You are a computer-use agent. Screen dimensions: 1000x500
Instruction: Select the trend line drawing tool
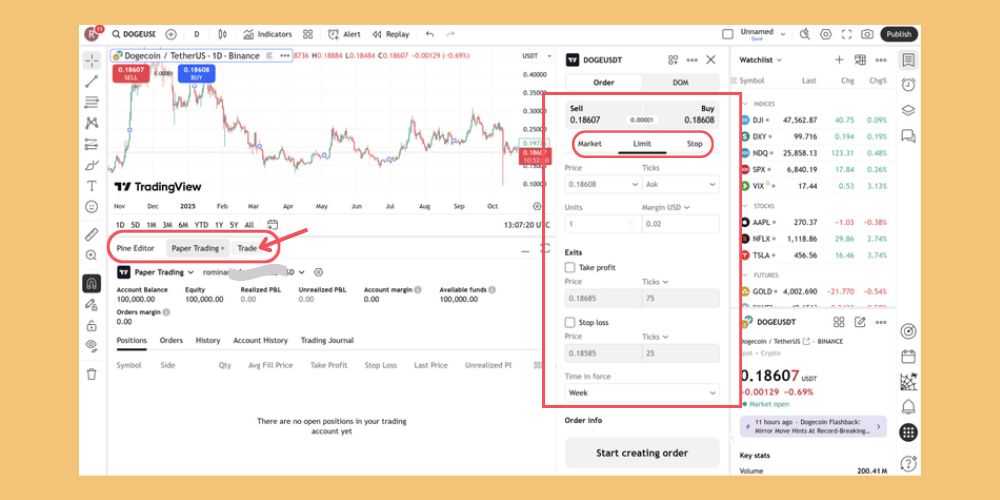point(92,81)
